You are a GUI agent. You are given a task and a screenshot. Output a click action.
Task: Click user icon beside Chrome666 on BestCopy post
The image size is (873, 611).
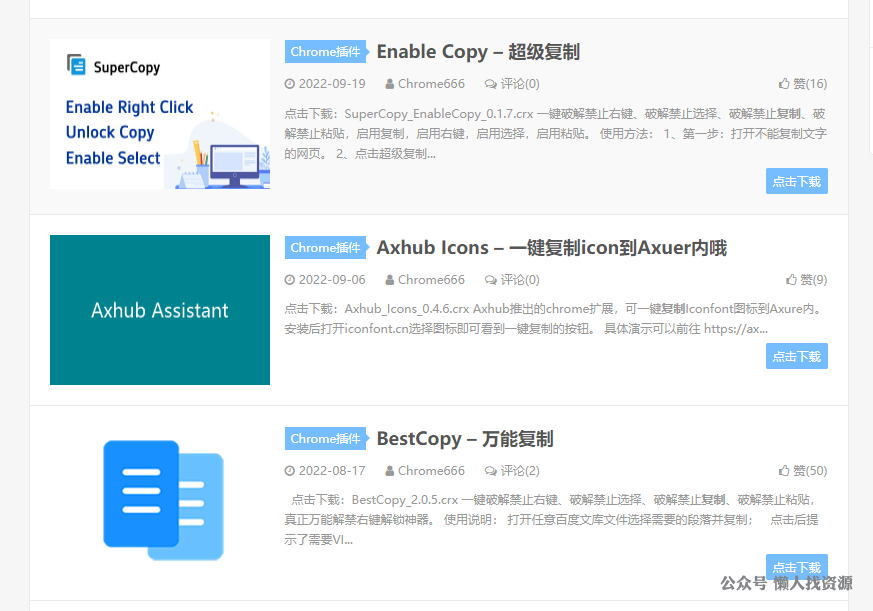pos(390,471)
